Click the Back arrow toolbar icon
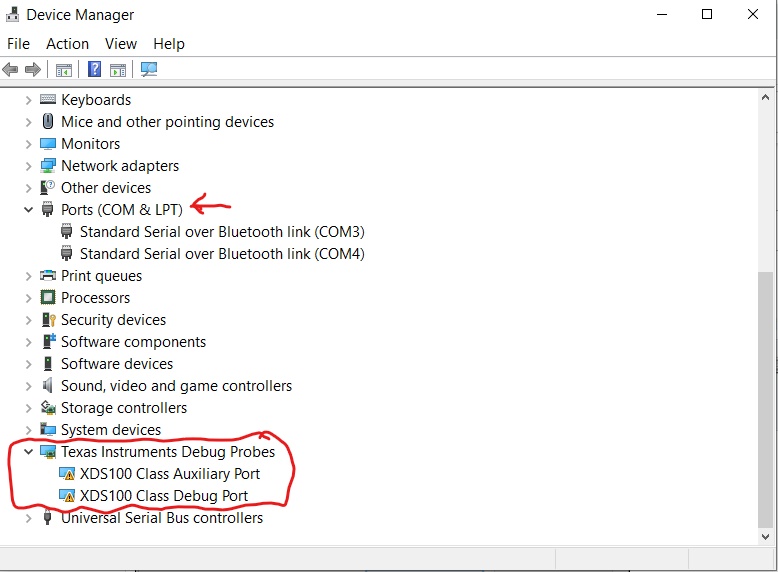 (x=11, y=70)
